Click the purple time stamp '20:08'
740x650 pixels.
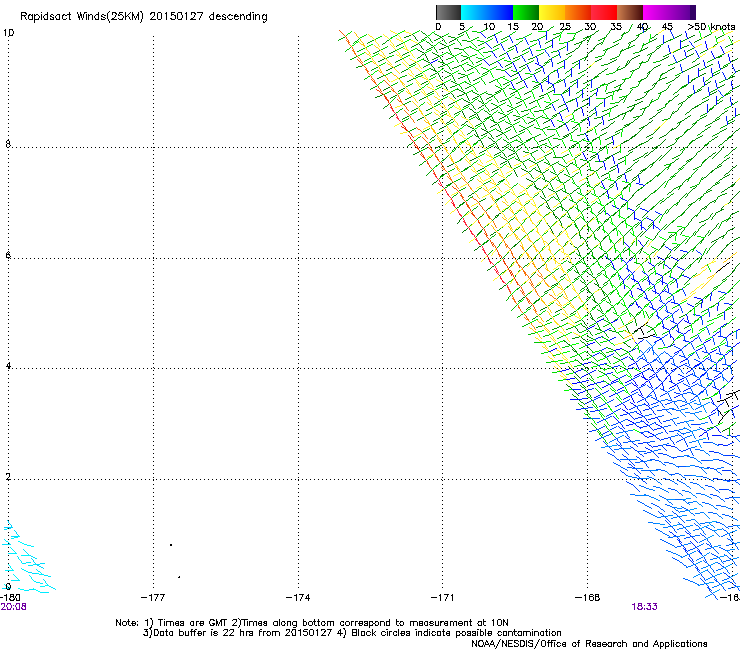13,607
